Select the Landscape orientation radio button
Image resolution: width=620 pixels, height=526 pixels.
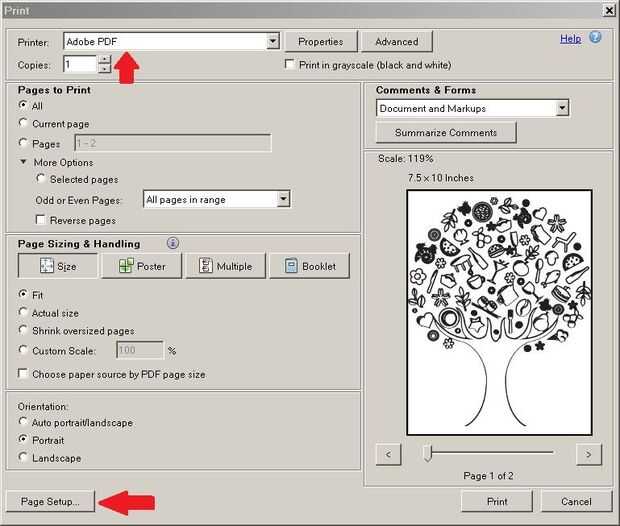coord(23,458)
